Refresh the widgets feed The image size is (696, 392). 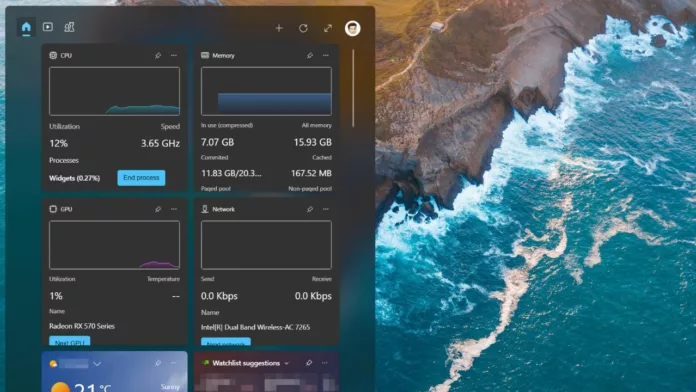[303, 28]
